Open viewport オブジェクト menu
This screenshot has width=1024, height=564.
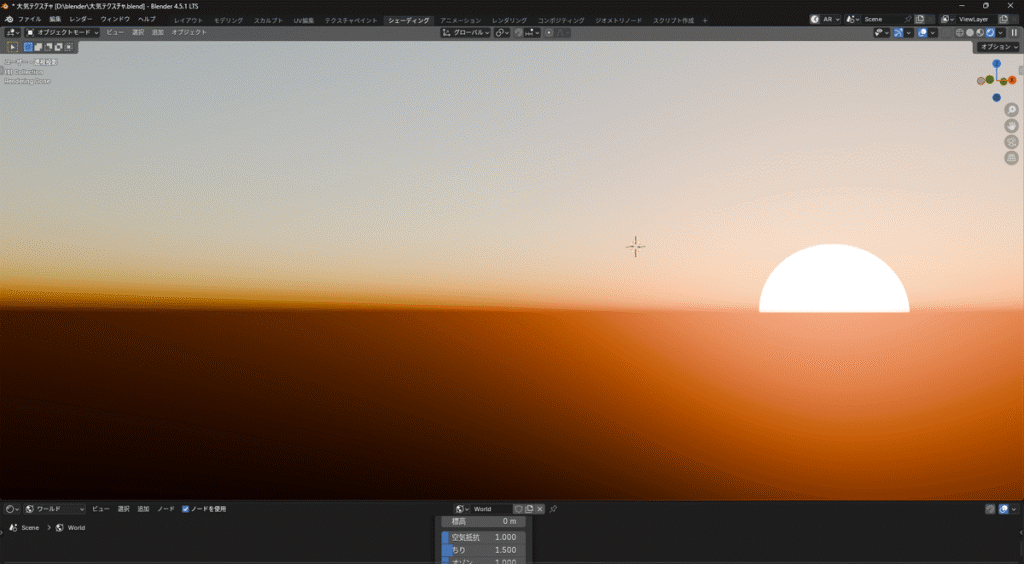tap(189, 33)
